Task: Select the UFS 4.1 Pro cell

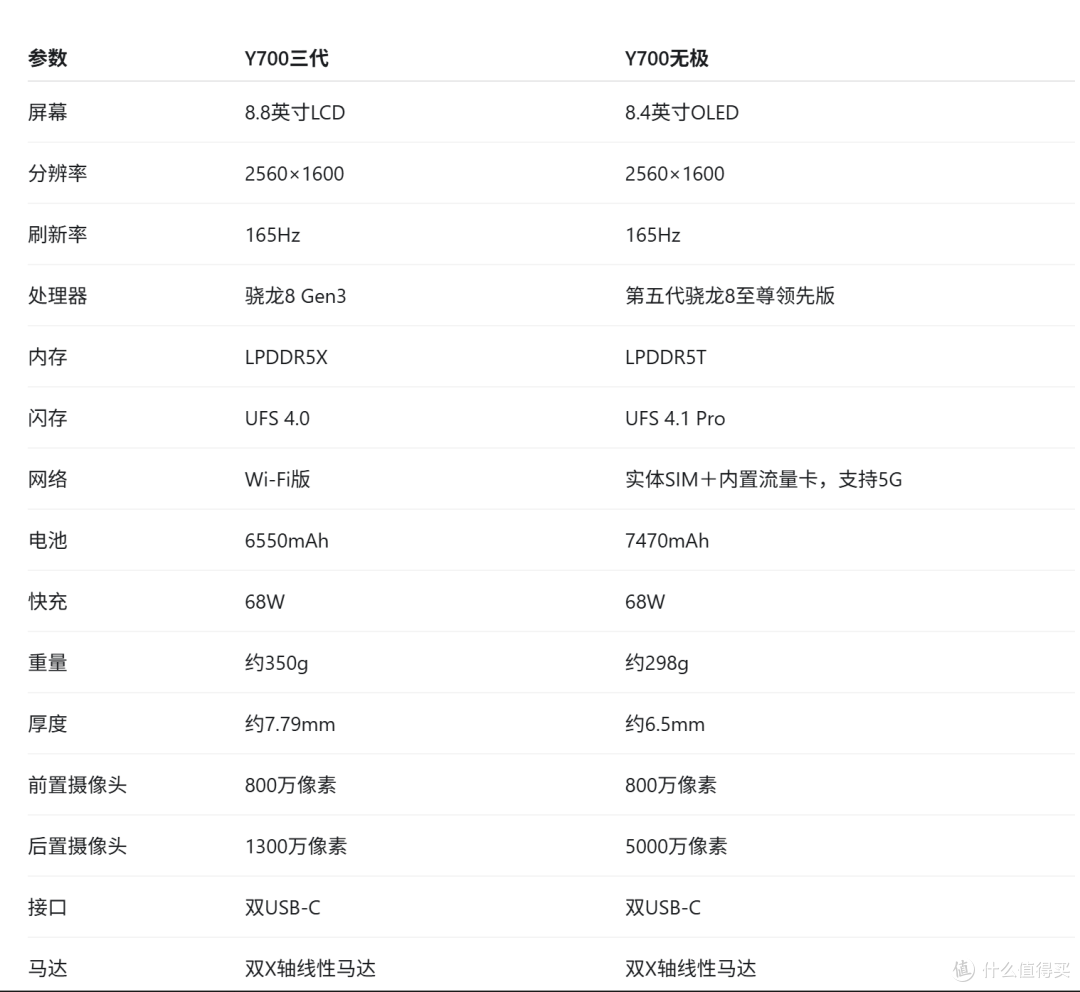Action: (675, 418)
